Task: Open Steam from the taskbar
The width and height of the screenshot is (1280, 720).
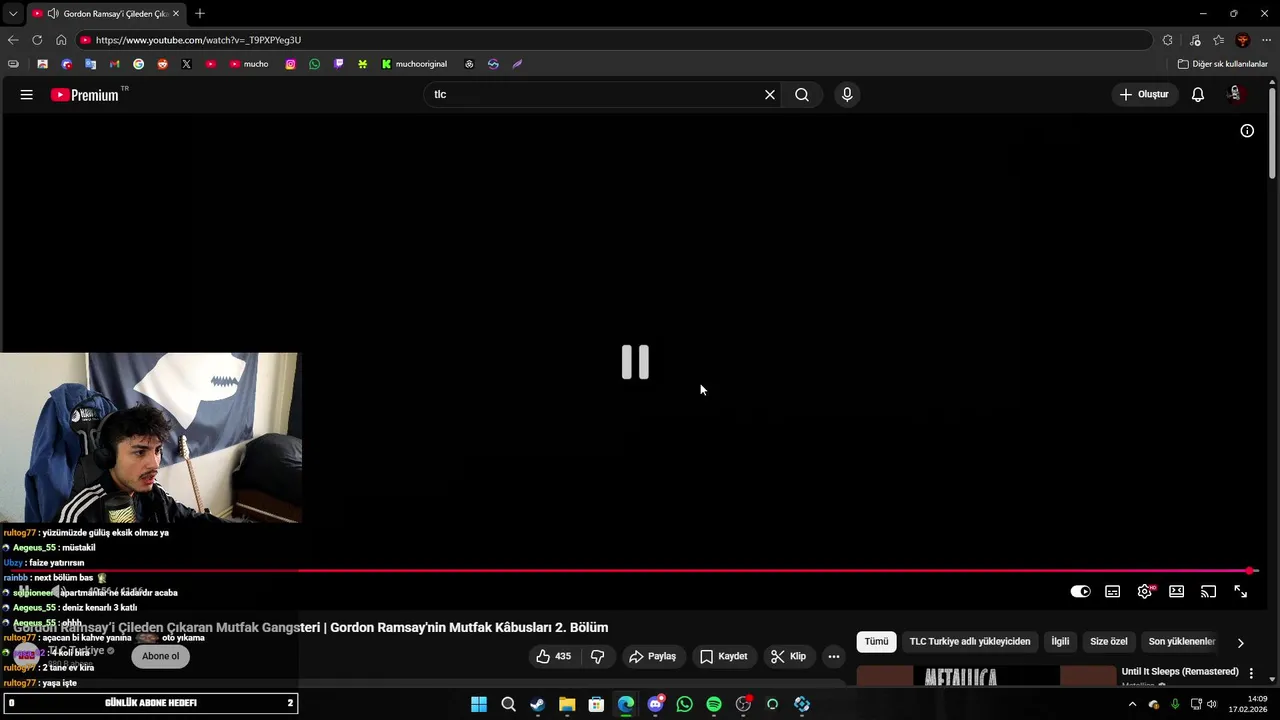Action: click(x=537, y=704)
